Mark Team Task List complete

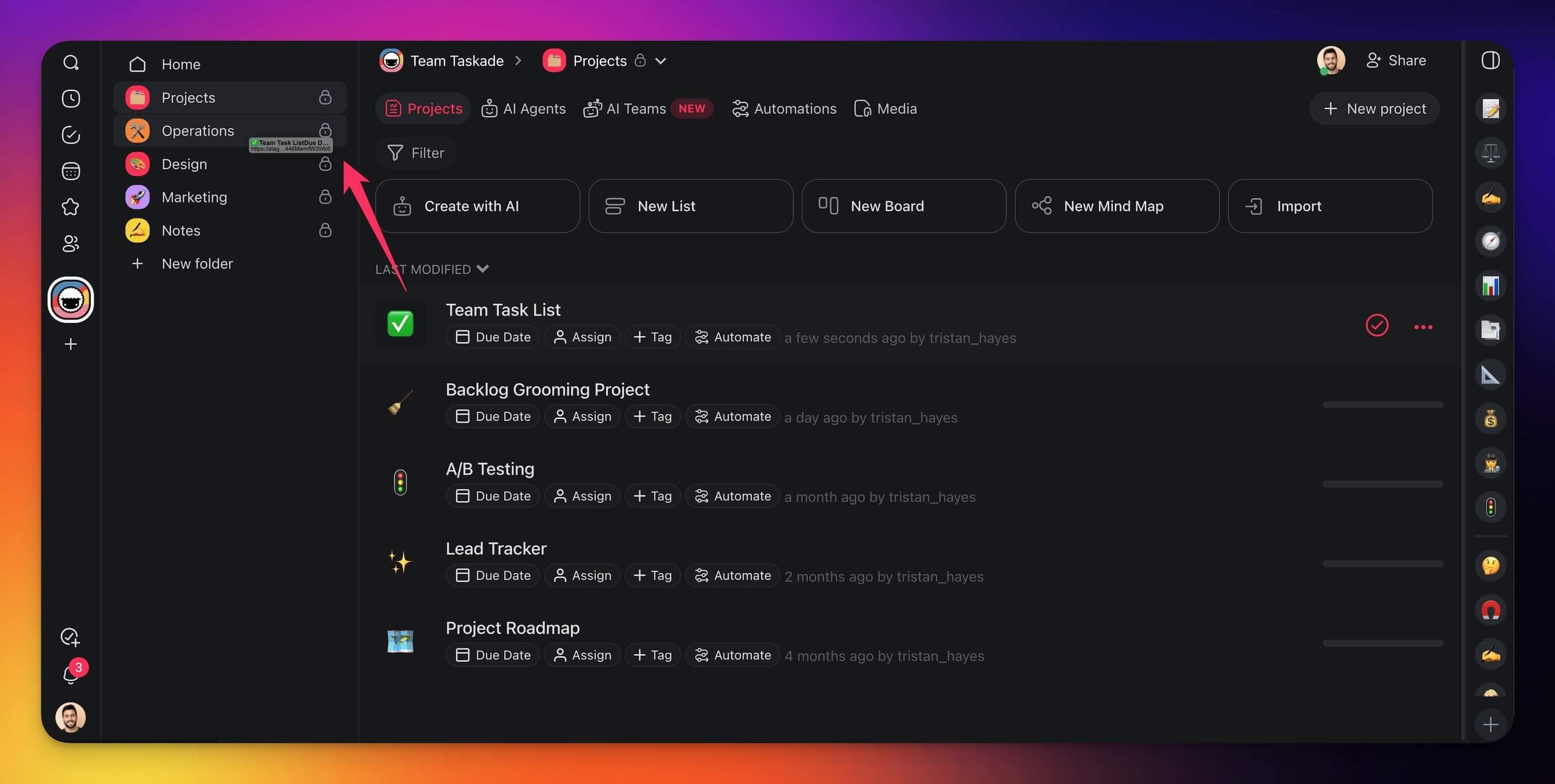coord(1377,326)
